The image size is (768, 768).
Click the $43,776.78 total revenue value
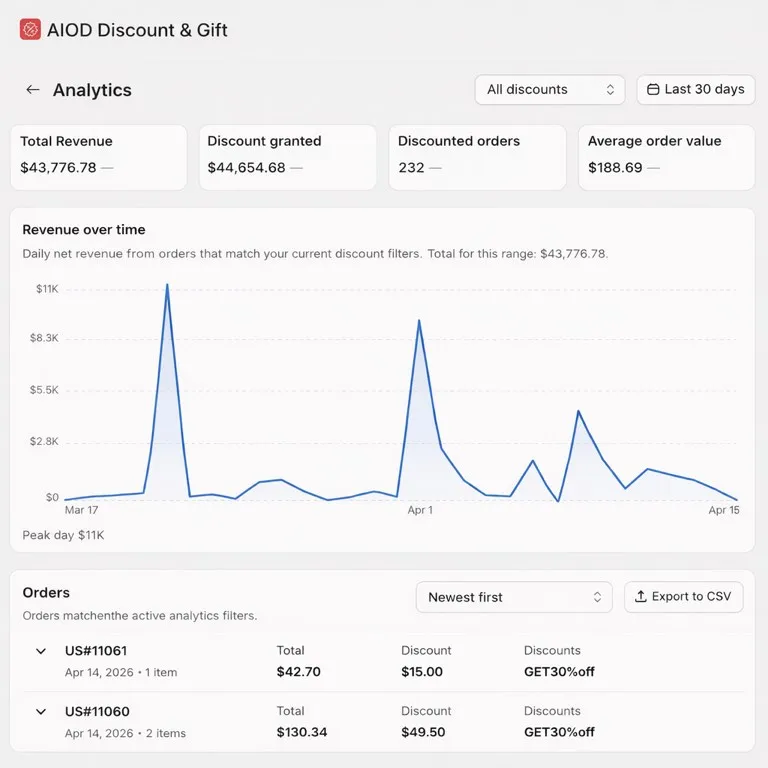point(58,168)
